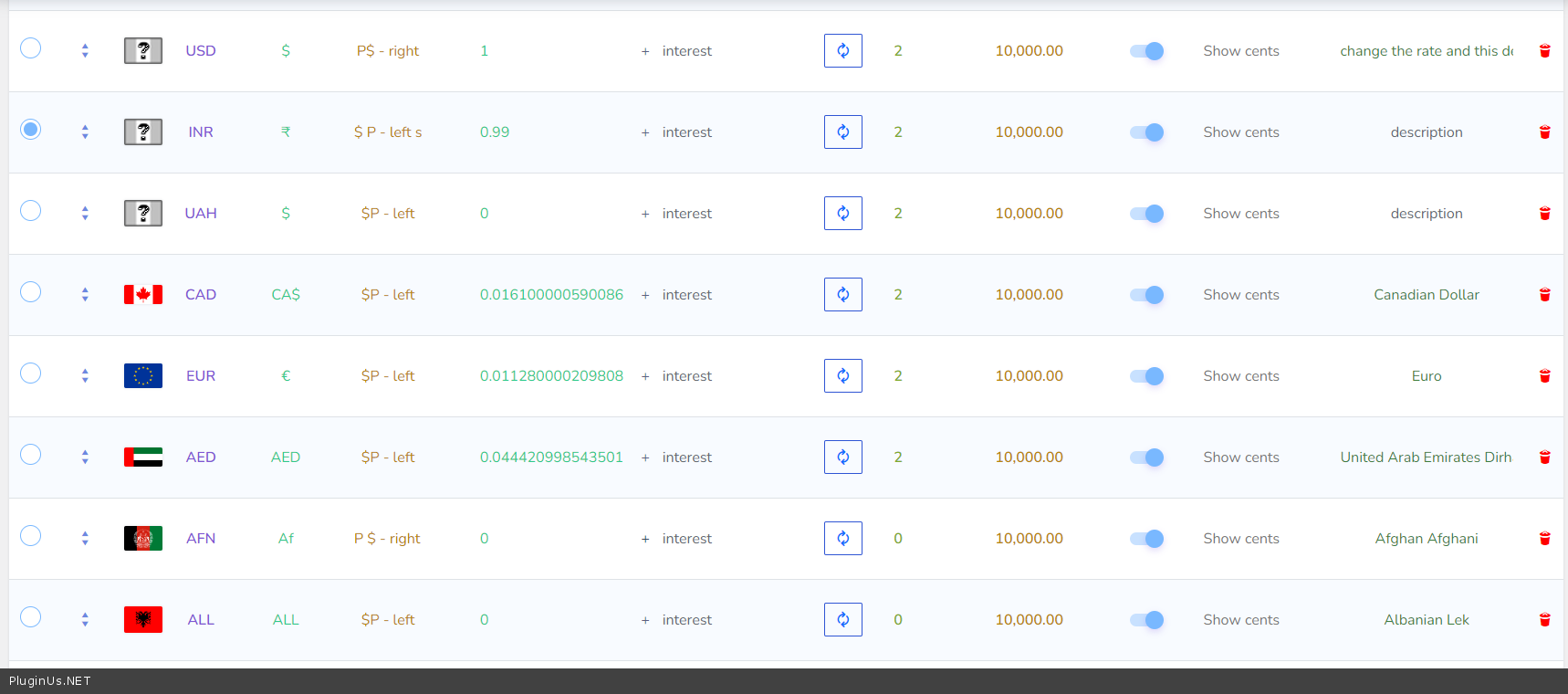Edit the 'CA$' symbol field
The image size is (1568, 694).
(286, 295)
